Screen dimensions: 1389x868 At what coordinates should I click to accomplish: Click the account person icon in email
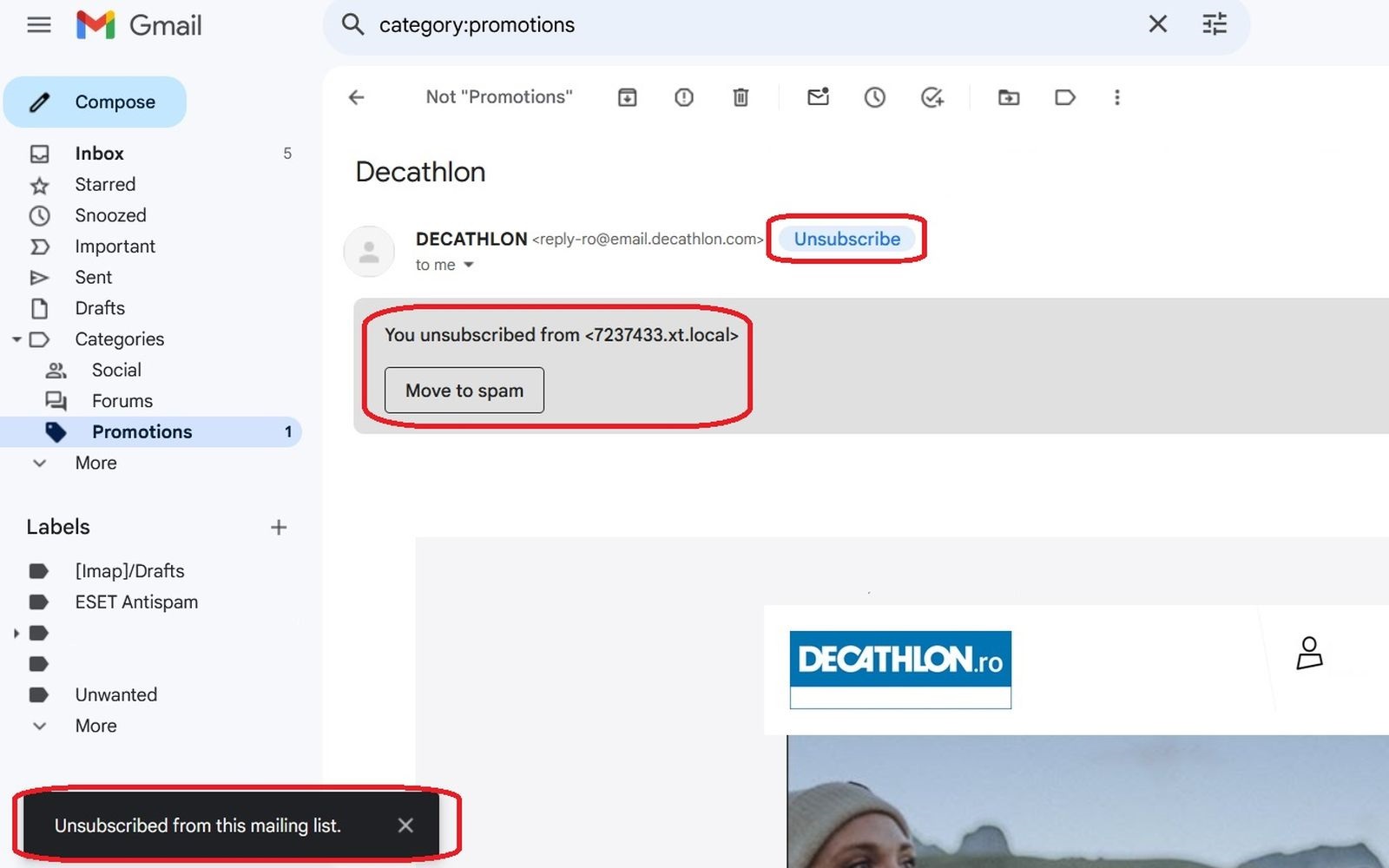pos(1309,653)
